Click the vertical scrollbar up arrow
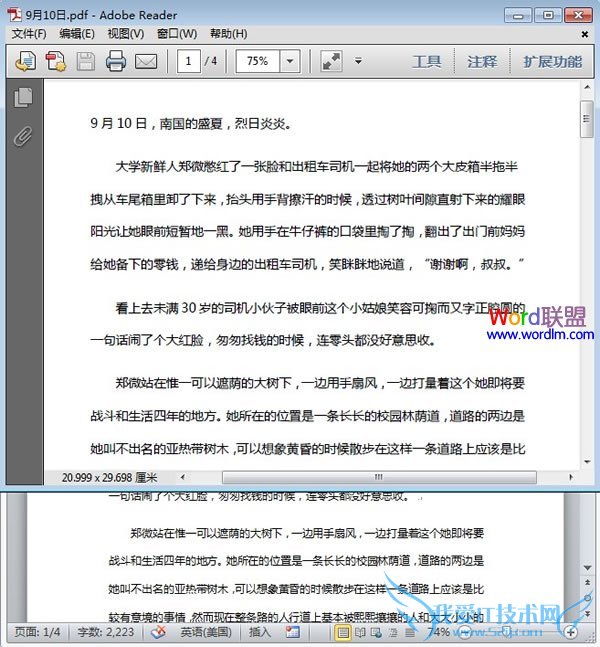The height and width of the screenshot is (647, 600). pyautogui.click(x=587, y=87)
